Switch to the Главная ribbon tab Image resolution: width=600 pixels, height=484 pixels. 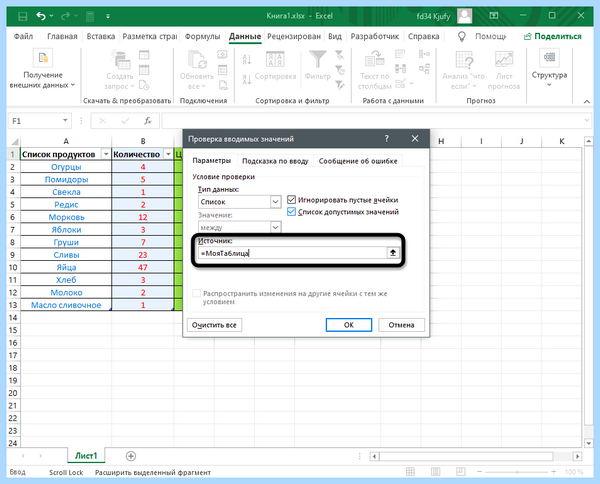[62, 36]
